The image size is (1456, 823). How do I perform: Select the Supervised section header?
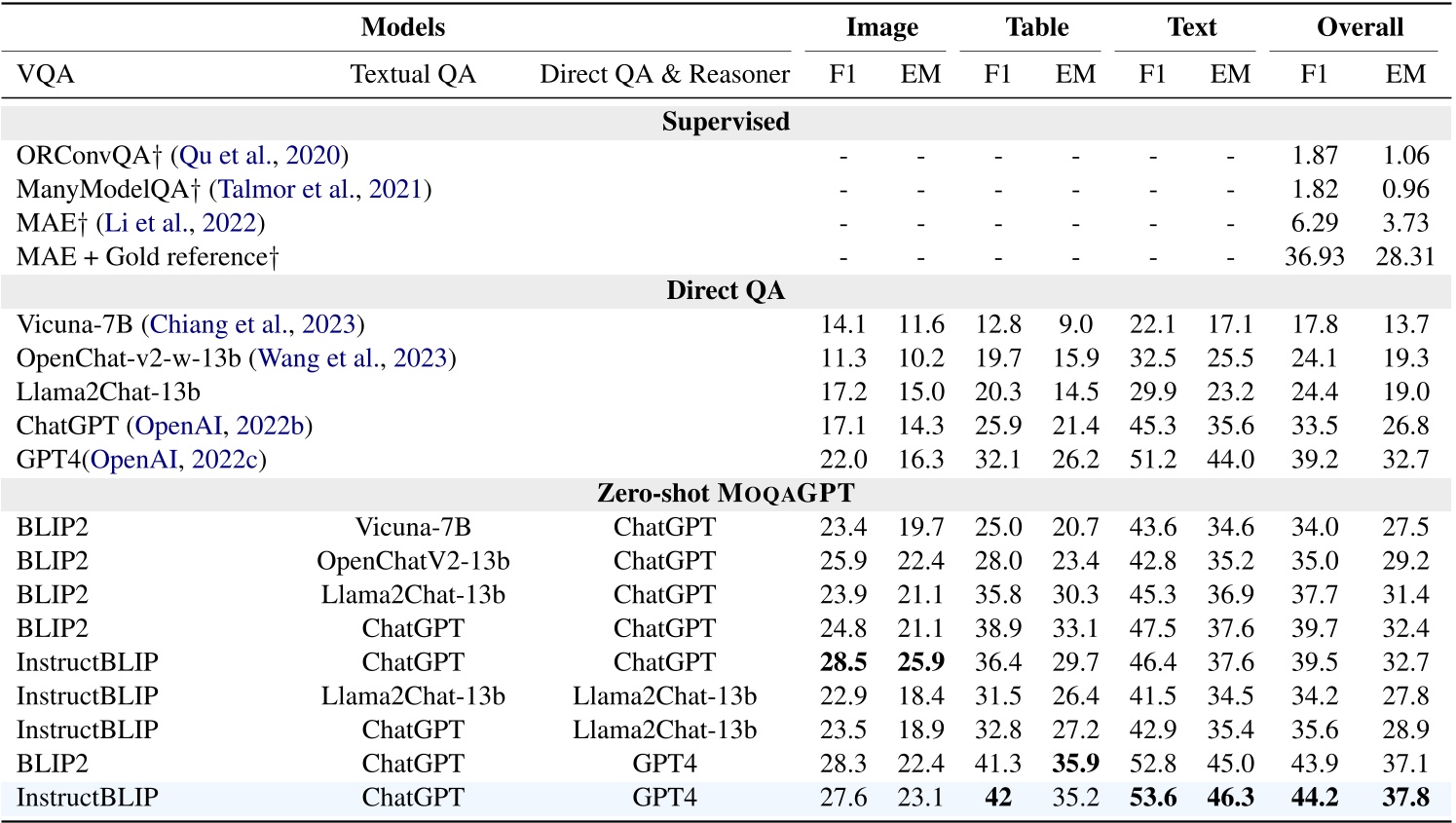pyautogui.click(x=726, y=122)
